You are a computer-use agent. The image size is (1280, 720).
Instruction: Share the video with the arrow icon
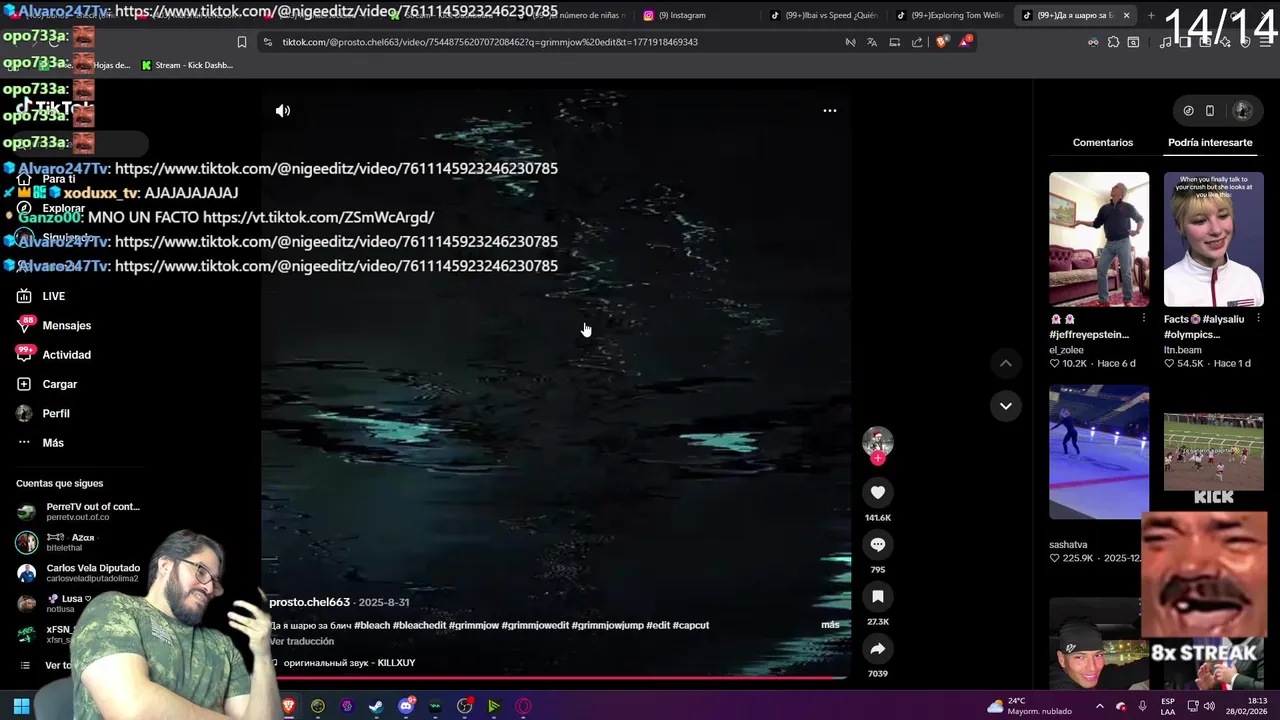878,648
